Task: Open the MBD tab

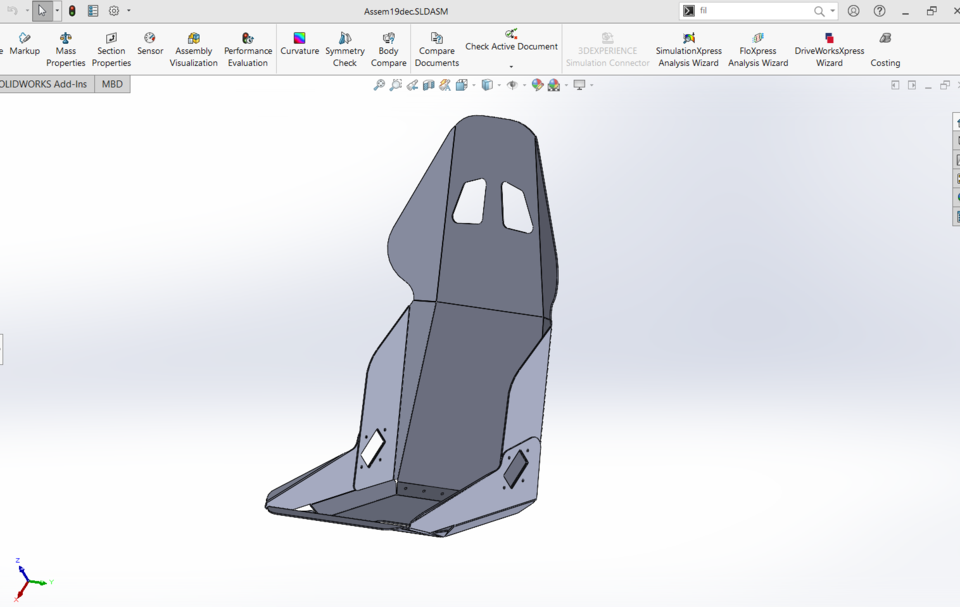Action: click(112, 84)
